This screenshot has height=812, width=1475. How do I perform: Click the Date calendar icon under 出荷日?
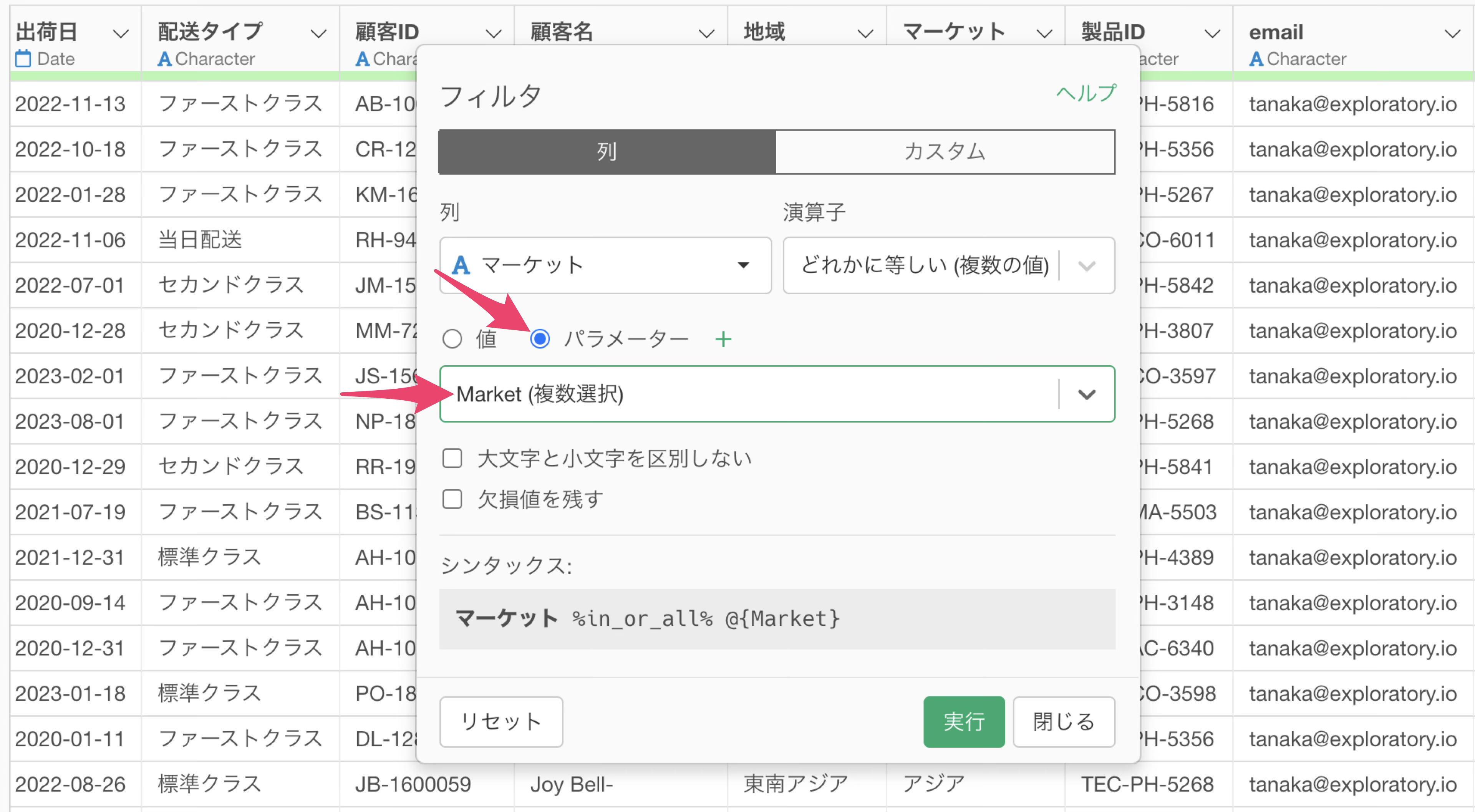23,58
